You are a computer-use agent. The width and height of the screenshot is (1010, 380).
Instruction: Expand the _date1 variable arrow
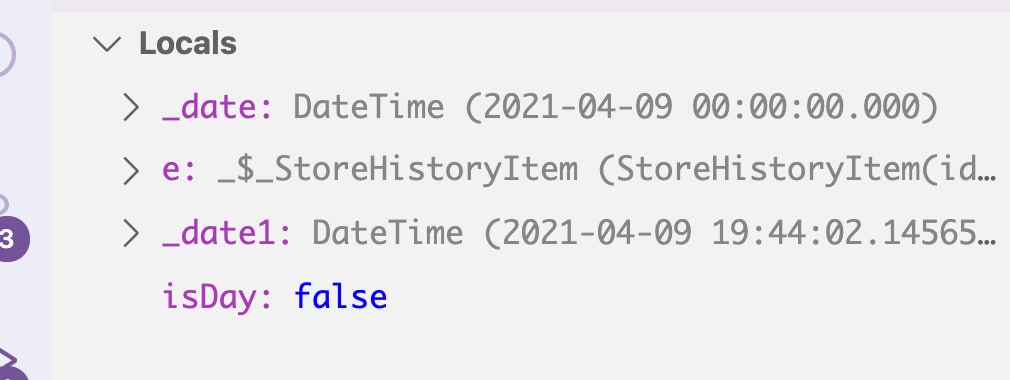coord(131,234)
